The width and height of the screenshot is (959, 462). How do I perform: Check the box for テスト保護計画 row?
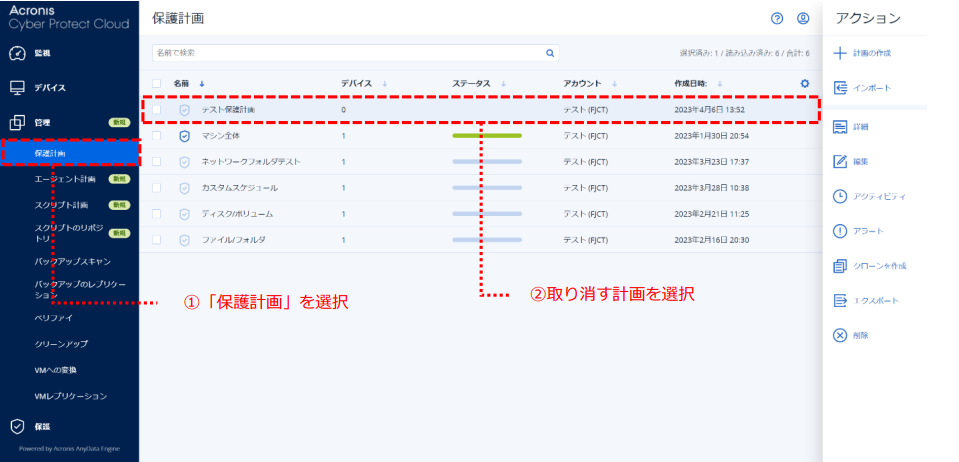coord(157,109)
